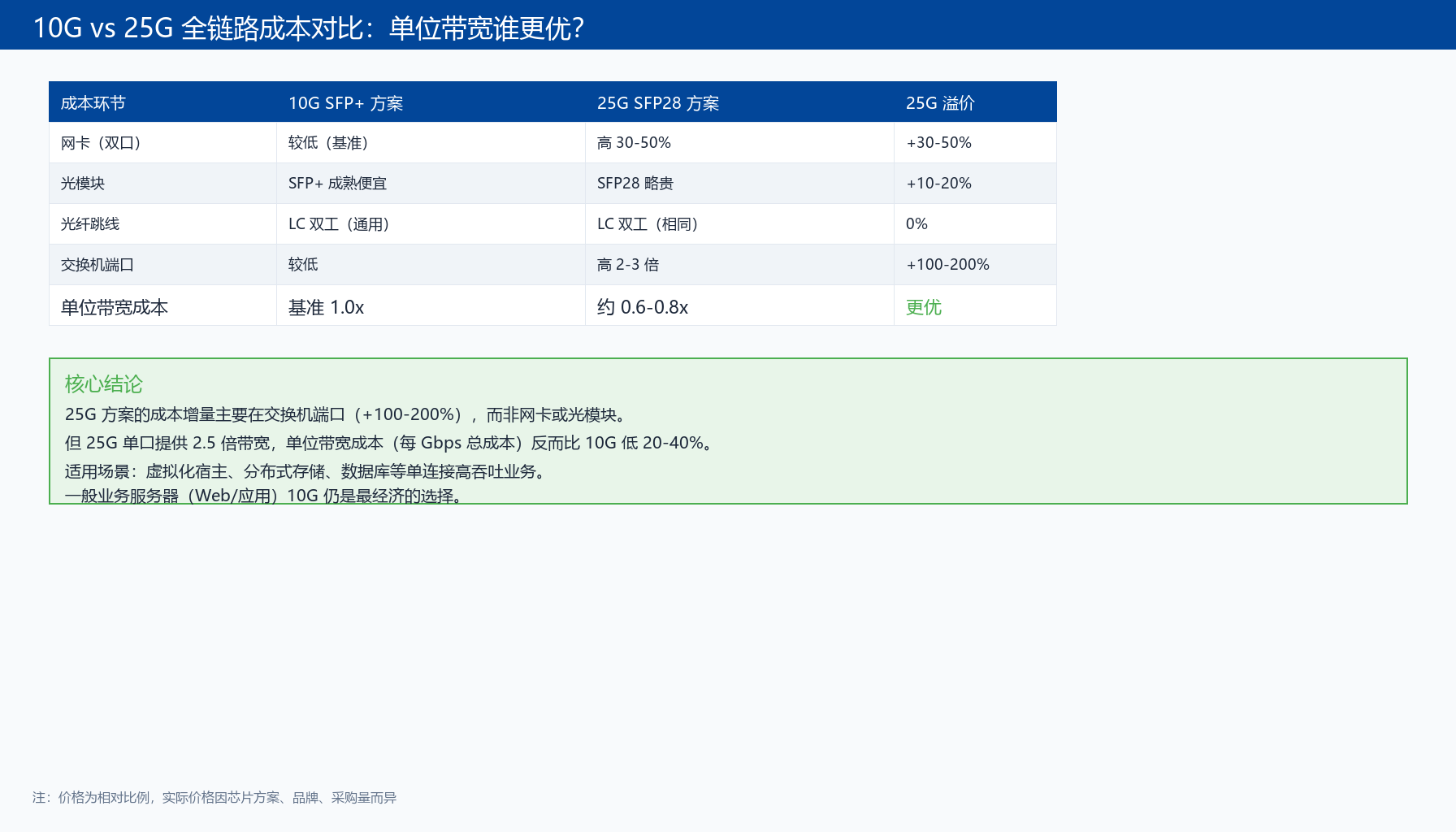Screen dimensions: 1456x832
Task: Select the 10G SFP+ 方案 column header
Action: [x=431, y=102]
